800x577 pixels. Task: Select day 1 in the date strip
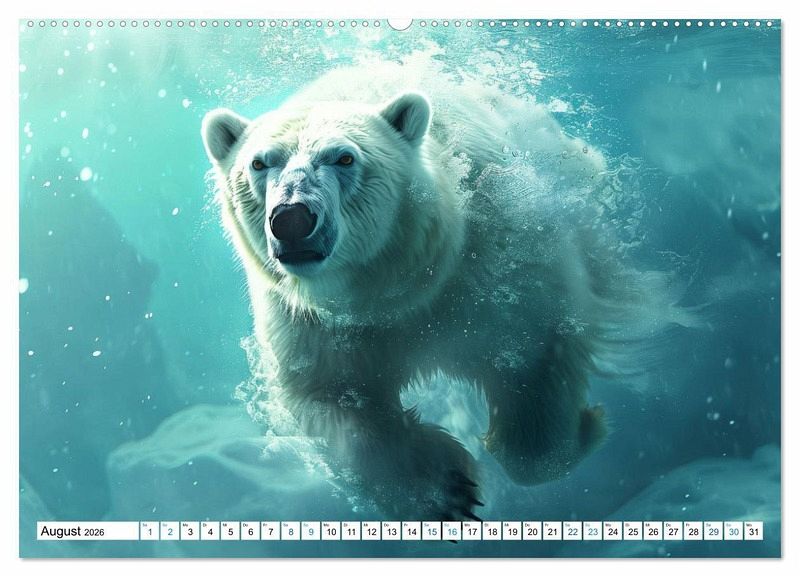[149, 531]
